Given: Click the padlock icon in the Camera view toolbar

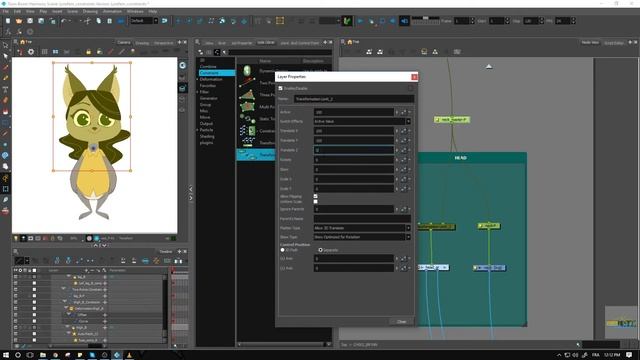Looking at the screenshot, I should [x=88, y=52].
